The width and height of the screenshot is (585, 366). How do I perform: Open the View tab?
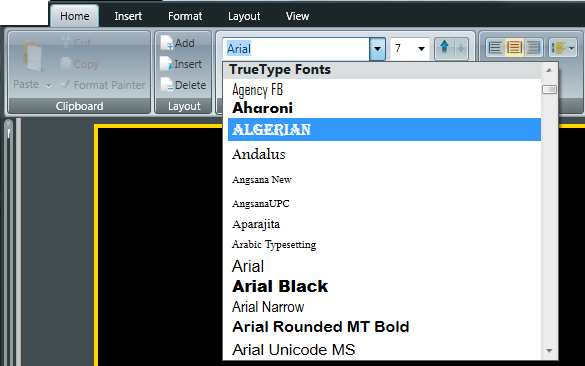tap(297, 16)
